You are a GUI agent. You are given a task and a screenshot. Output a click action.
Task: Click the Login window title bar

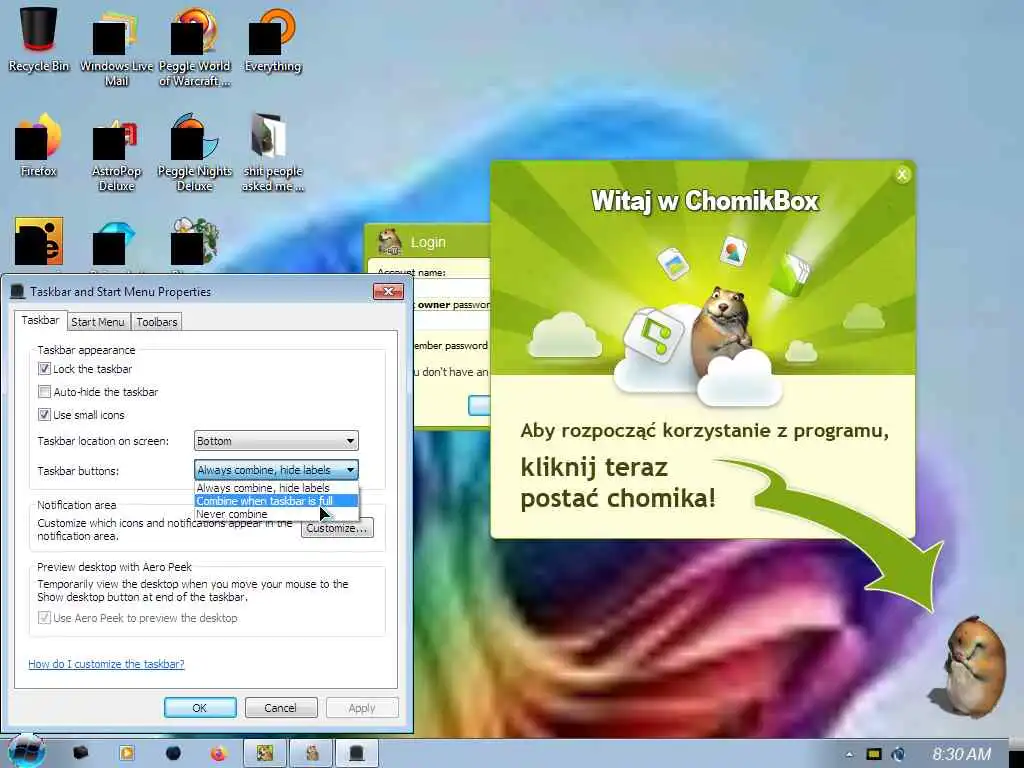pyautogui.click(x=428, y=242)
